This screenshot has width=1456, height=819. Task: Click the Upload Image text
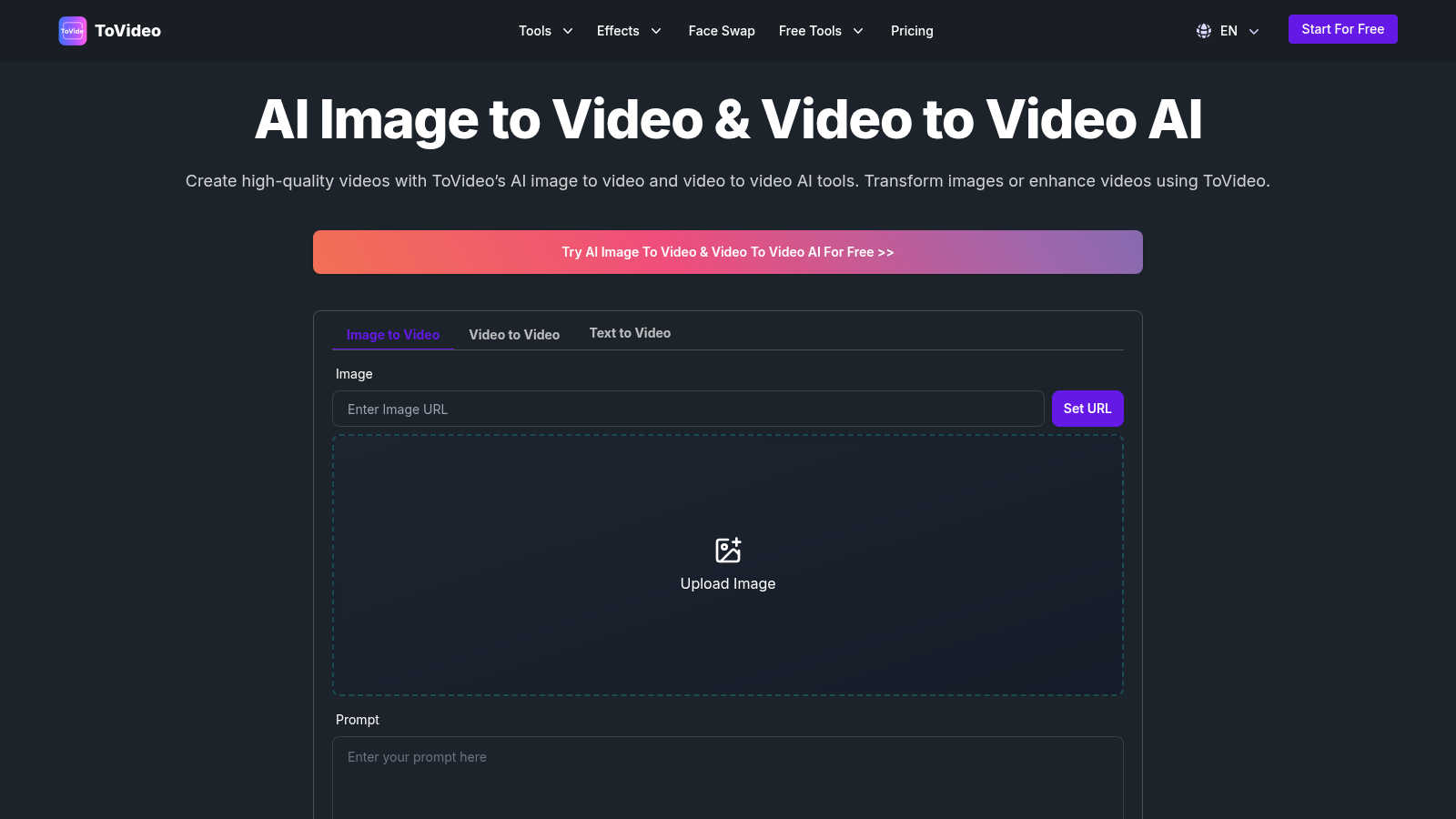point(728,583)
